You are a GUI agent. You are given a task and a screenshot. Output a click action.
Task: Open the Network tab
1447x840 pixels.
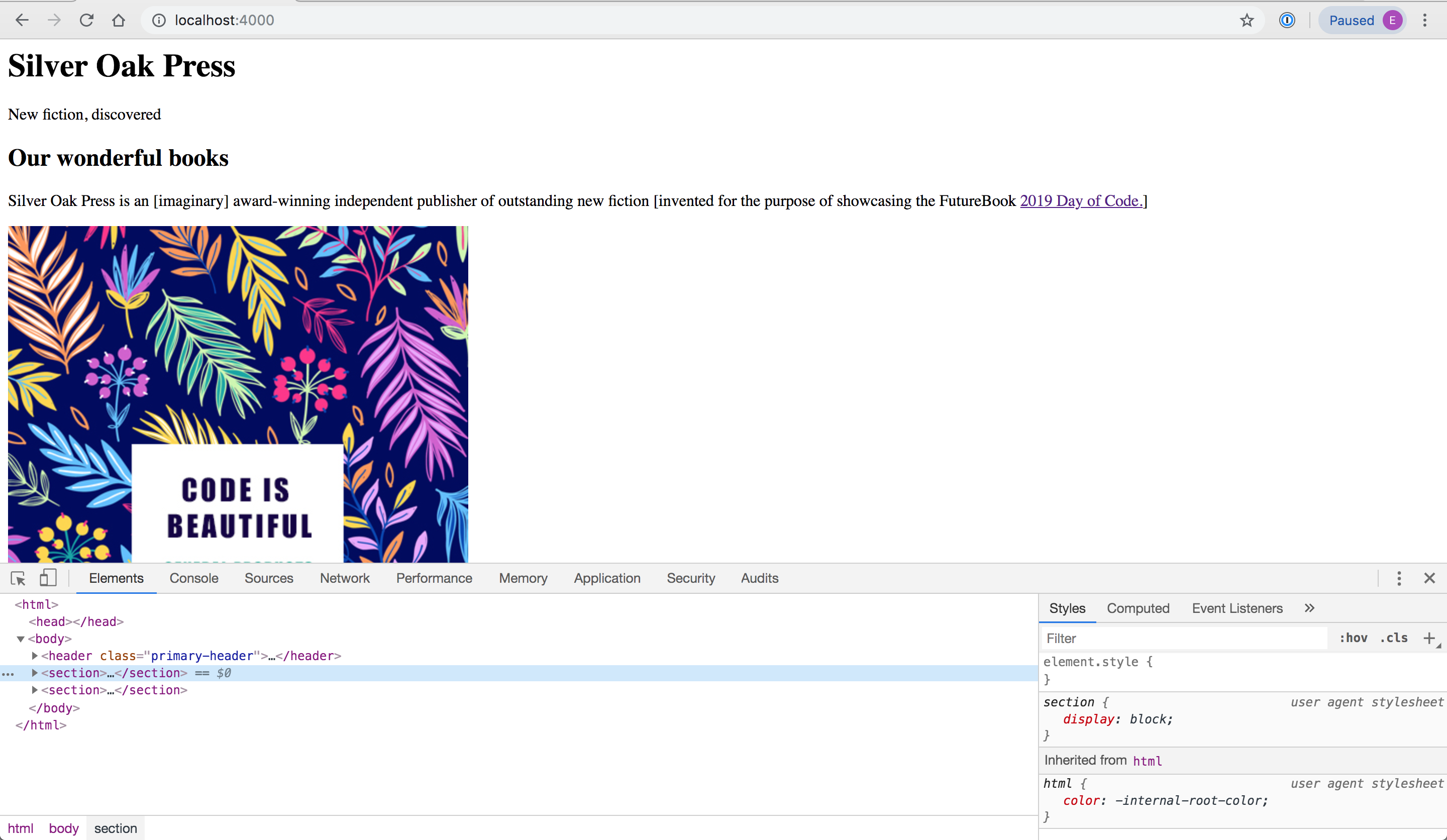point(345,578)
